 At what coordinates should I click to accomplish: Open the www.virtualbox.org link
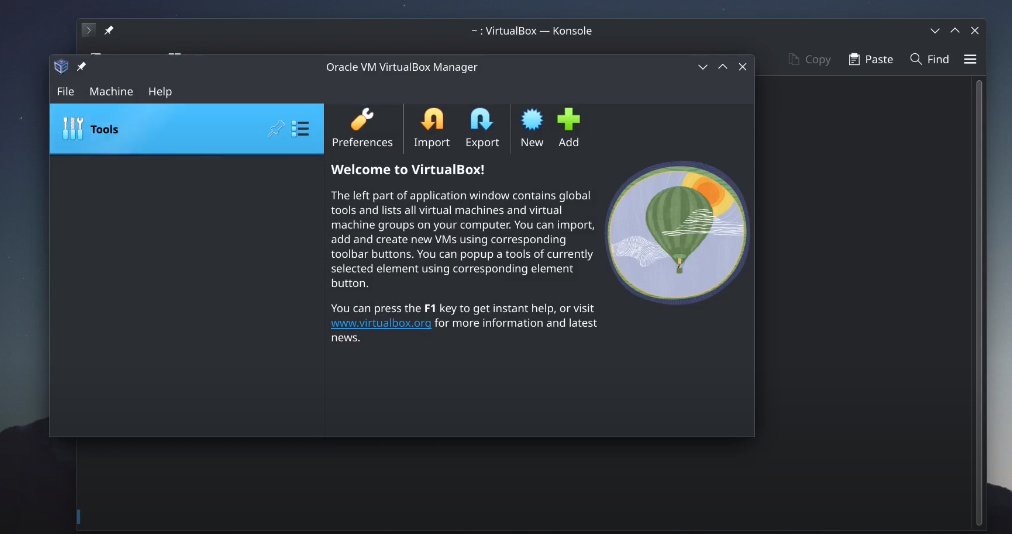[x=381, y=324]
